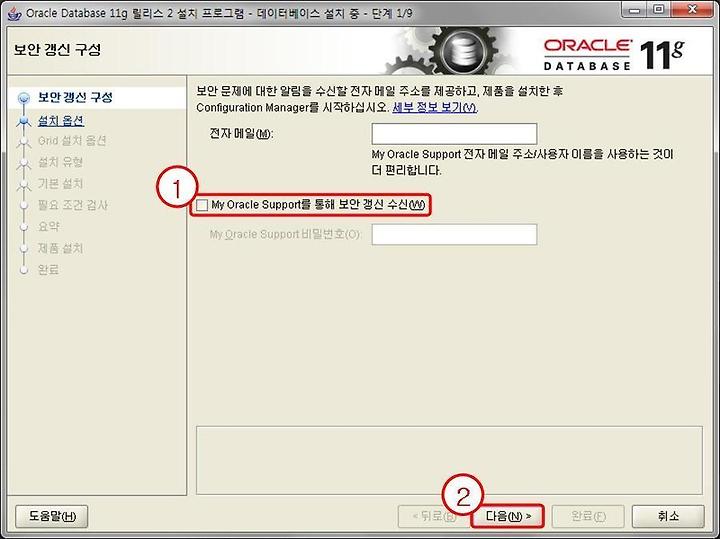Click the My Oracle Support 비밀번호(O) label
Screen dimensions: 720x539
point(285,234)
